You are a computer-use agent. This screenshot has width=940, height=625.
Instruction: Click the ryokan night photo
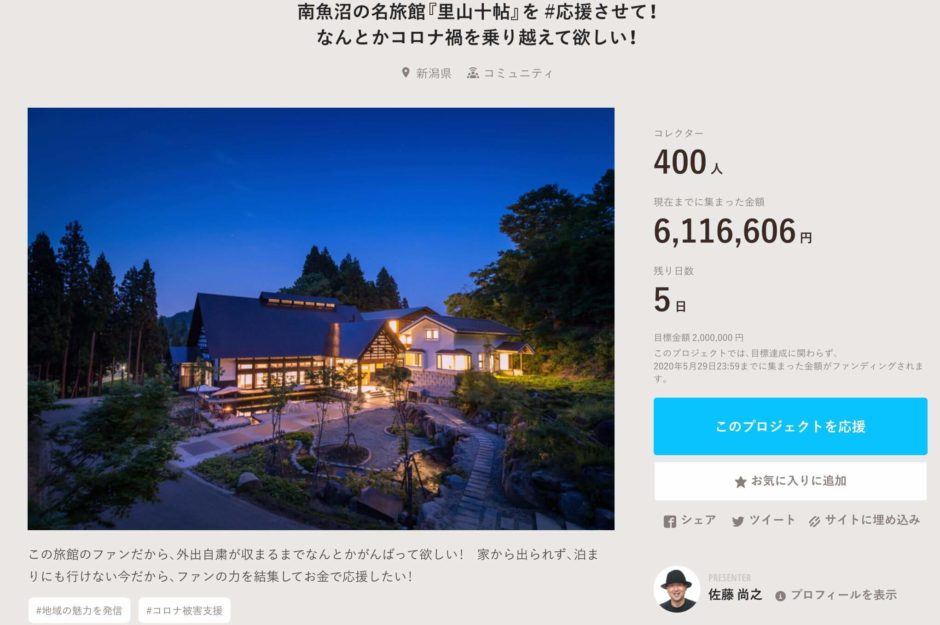coord(321,319)
